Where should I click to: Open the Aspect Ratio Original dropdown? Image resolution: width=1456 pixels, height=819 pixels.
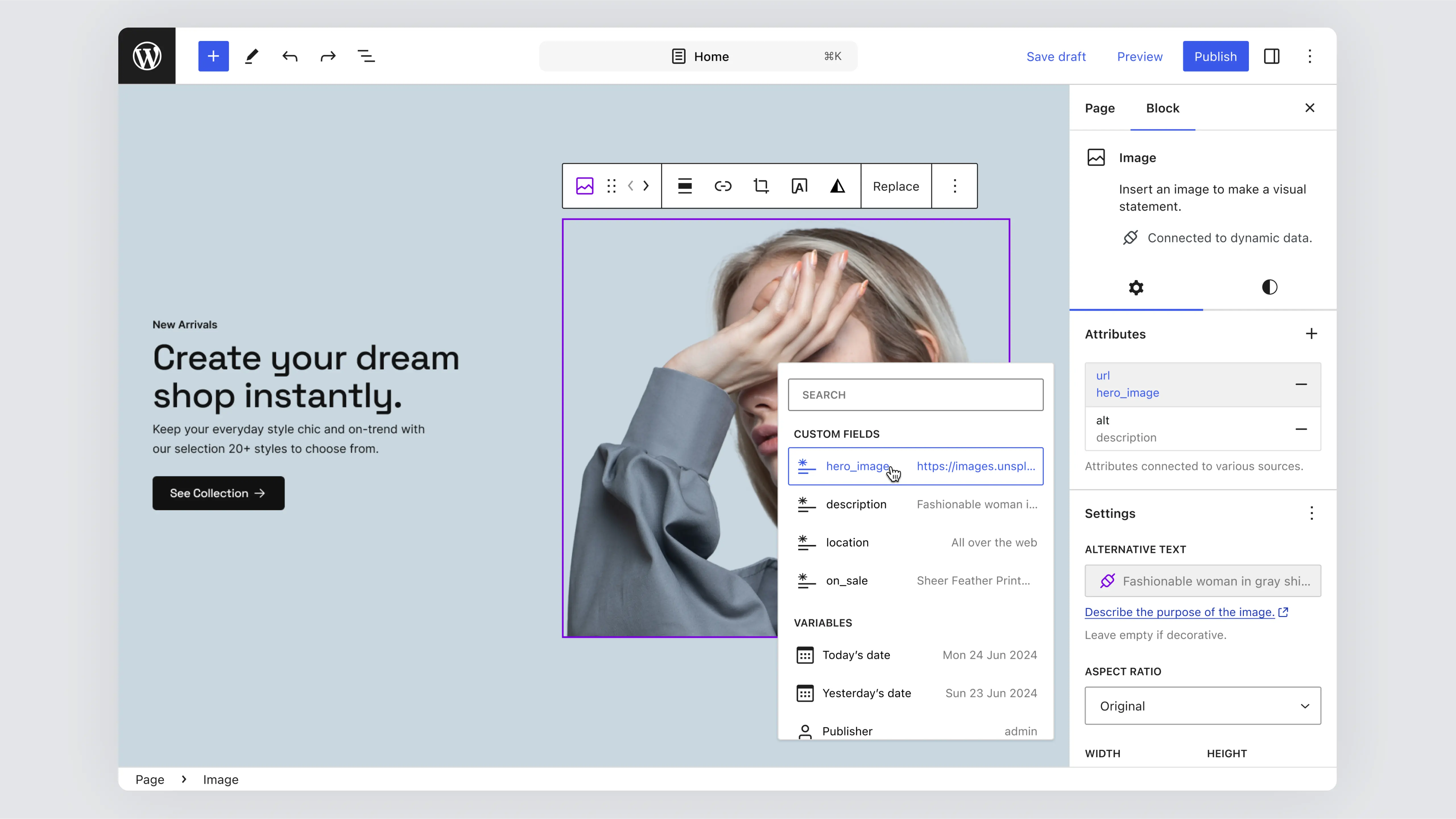(x=1202, y=706)
